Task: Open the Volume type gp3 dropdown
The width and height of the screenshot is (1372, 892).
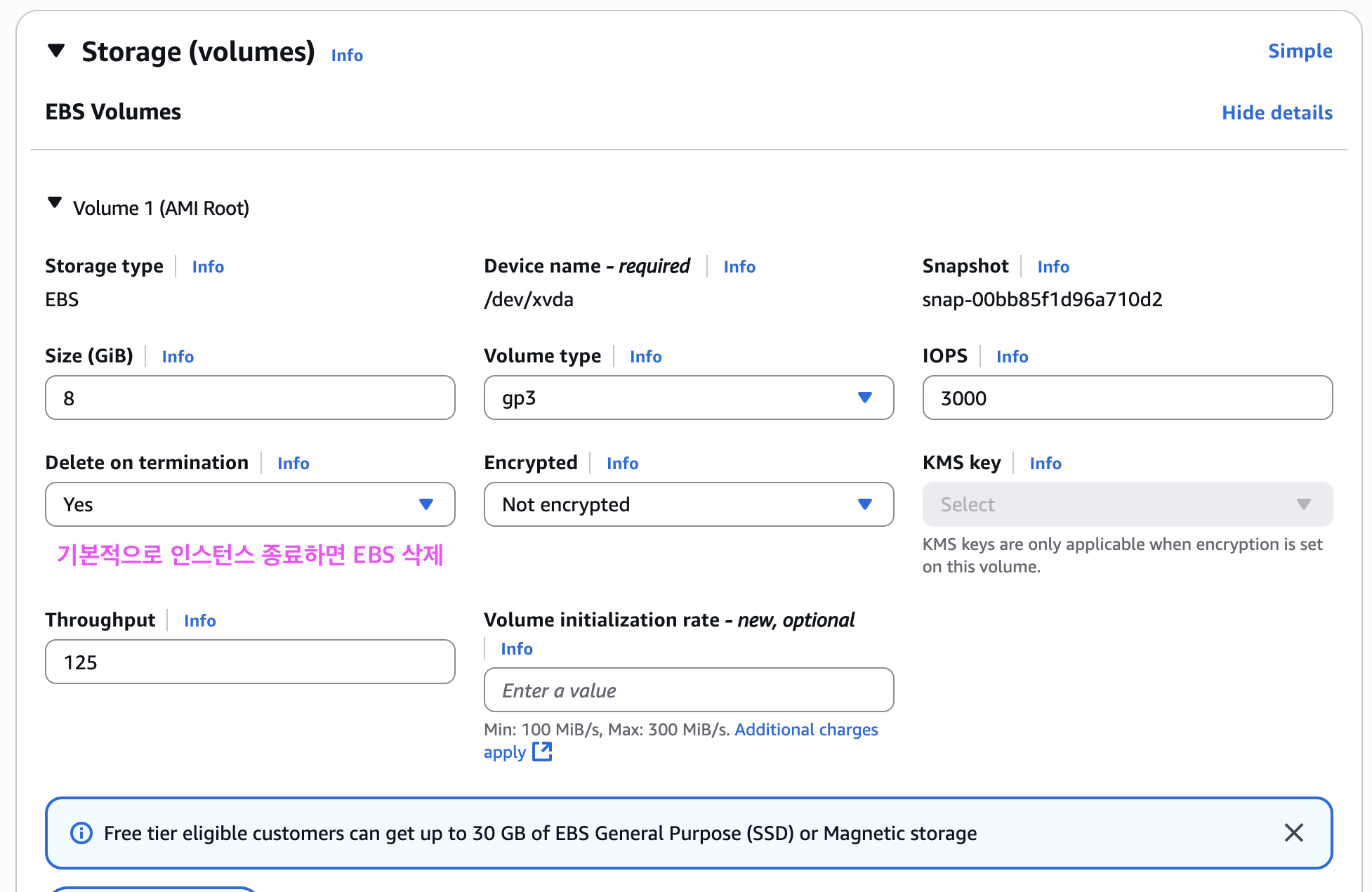Action: [x=688, y=398]
